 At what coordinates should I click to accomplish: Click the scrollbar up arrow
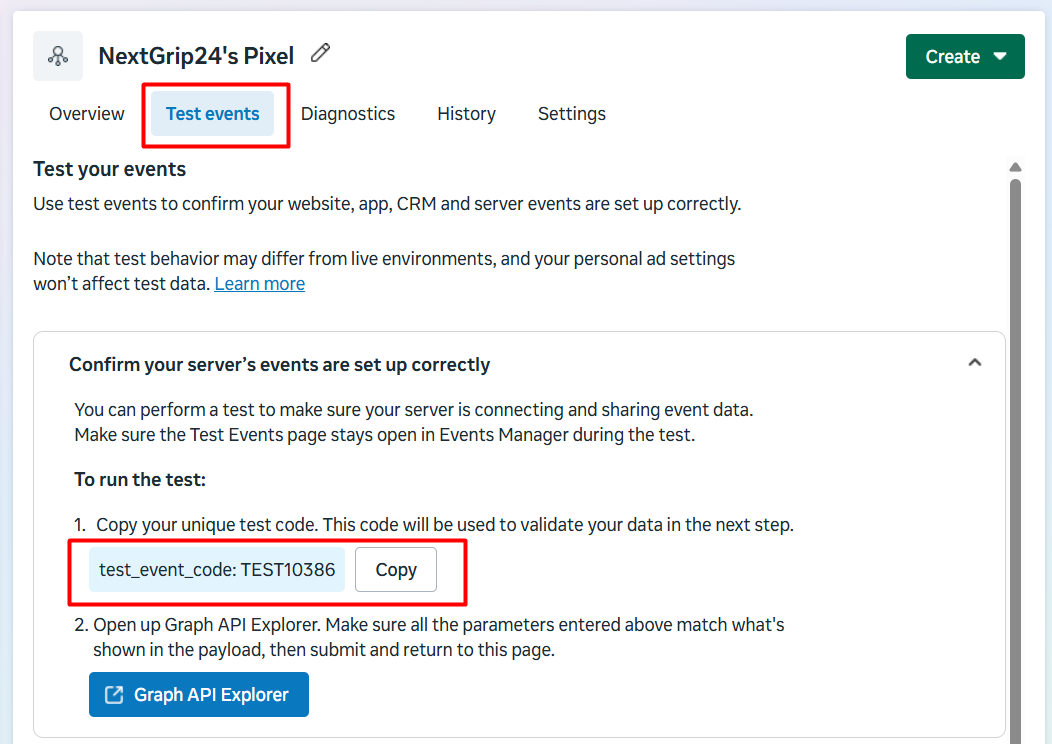coord(1015,167)
